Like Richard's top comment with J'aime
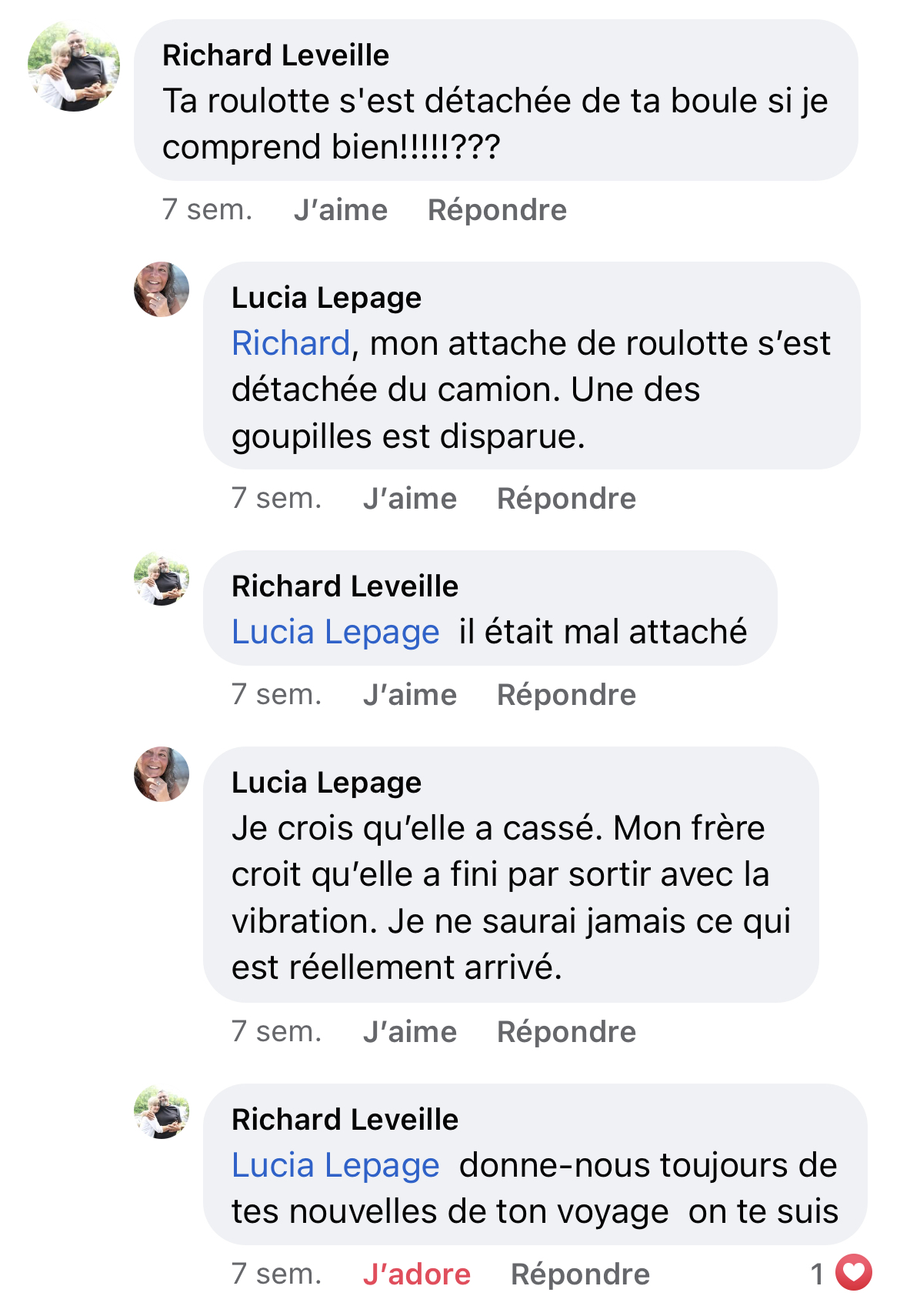The height and width of the screenshot is (1316, 900). (341, 210)
